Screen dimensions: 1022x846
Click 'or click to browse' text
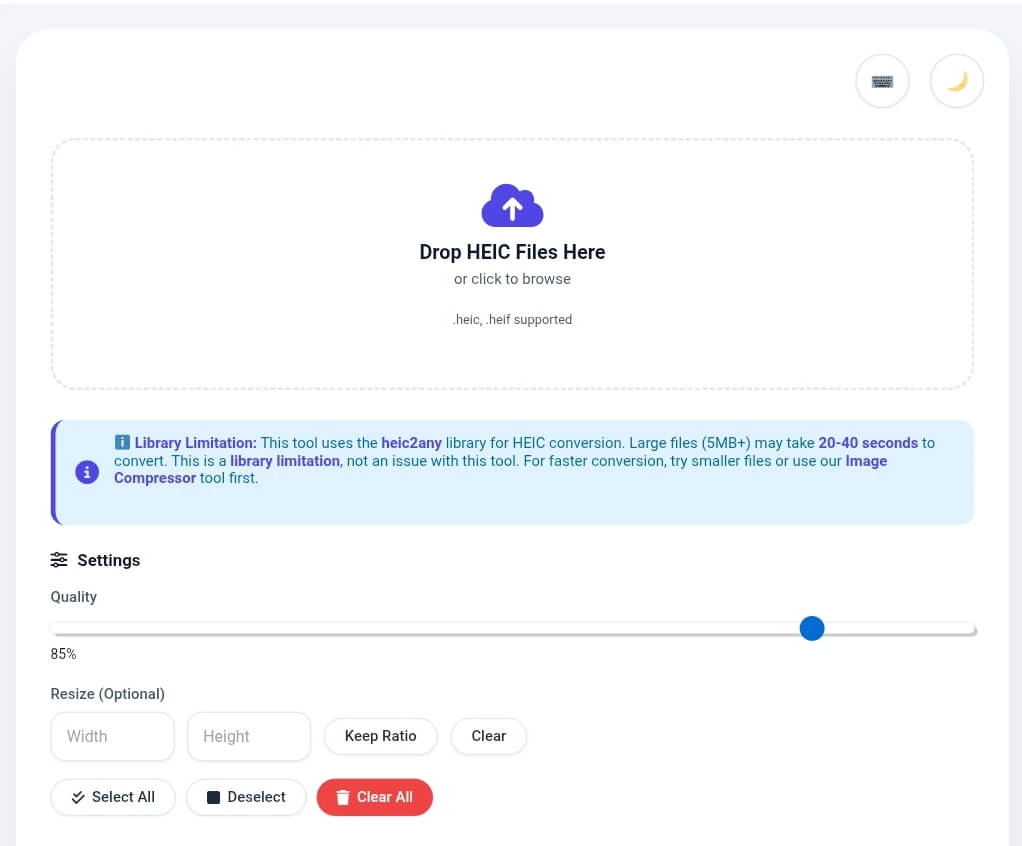[x=512, y=279]
